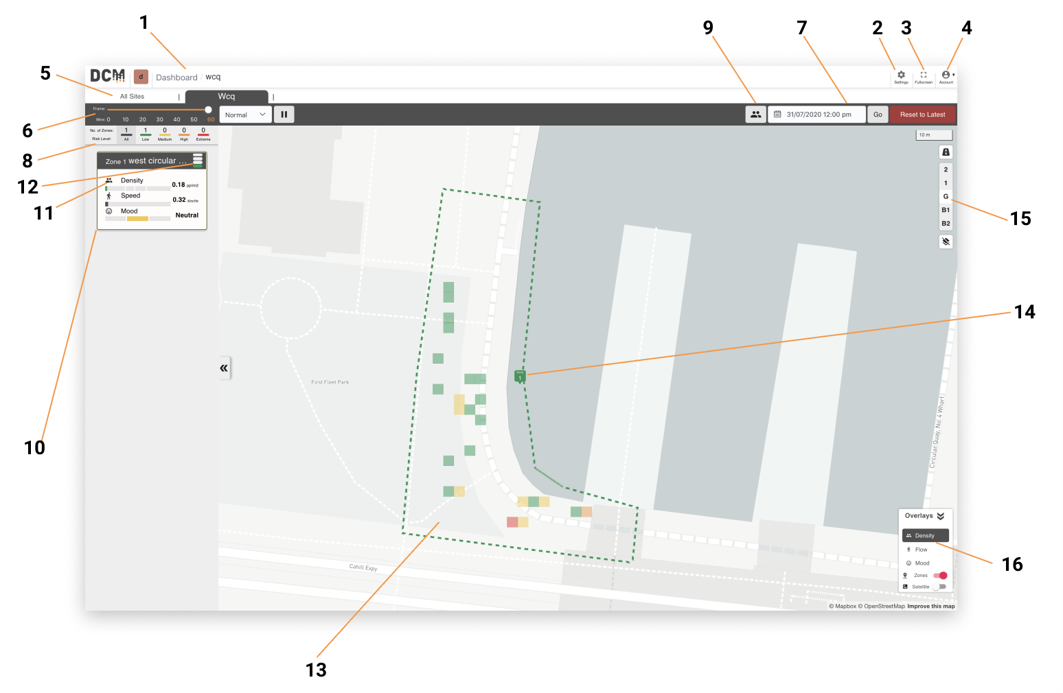Open the Normal playback speed dropdown
Viewport: 1063px width, 693px height.
(245, 115)
